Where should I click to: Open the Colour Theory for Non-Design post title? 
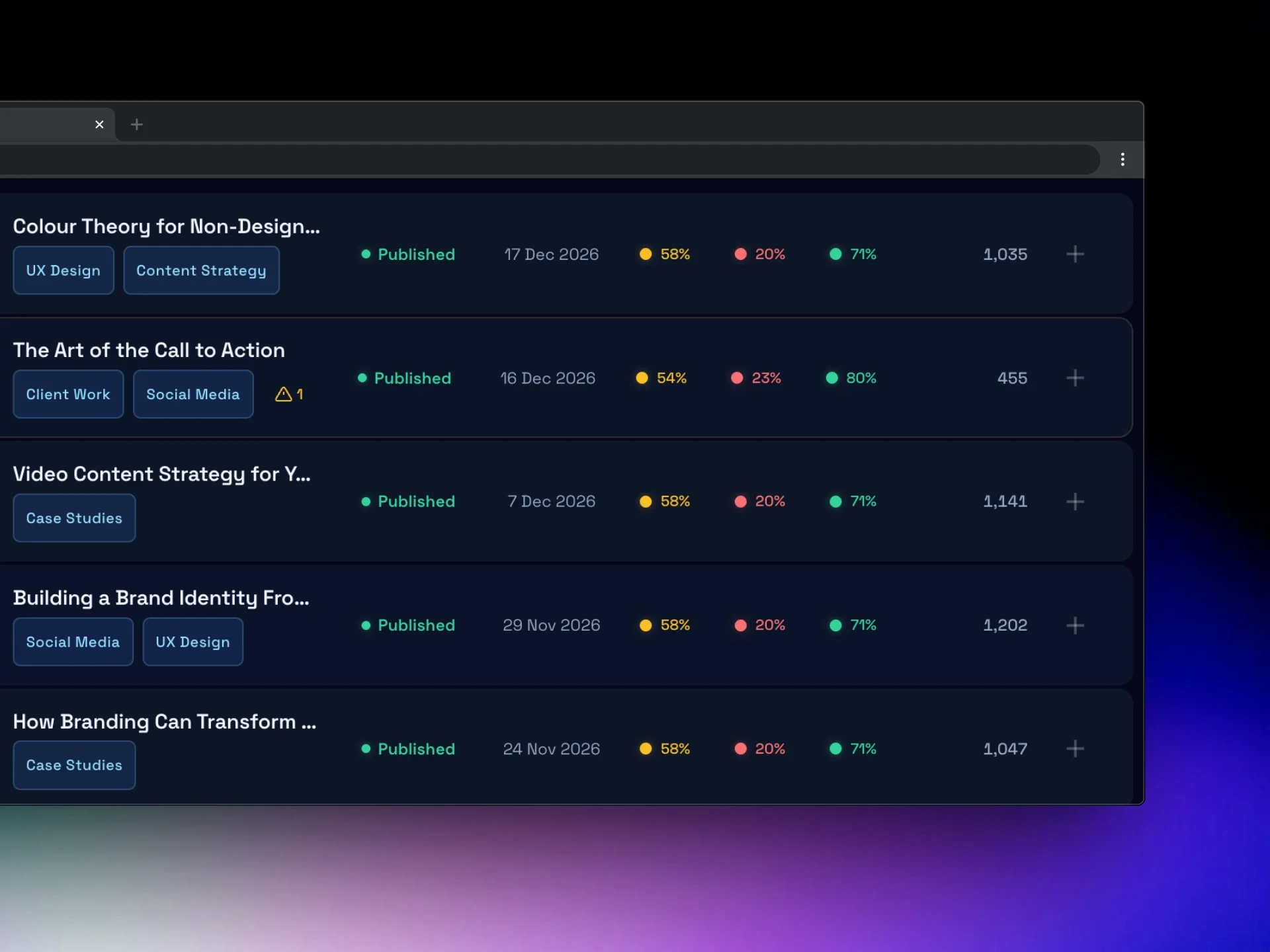(166, 226)
